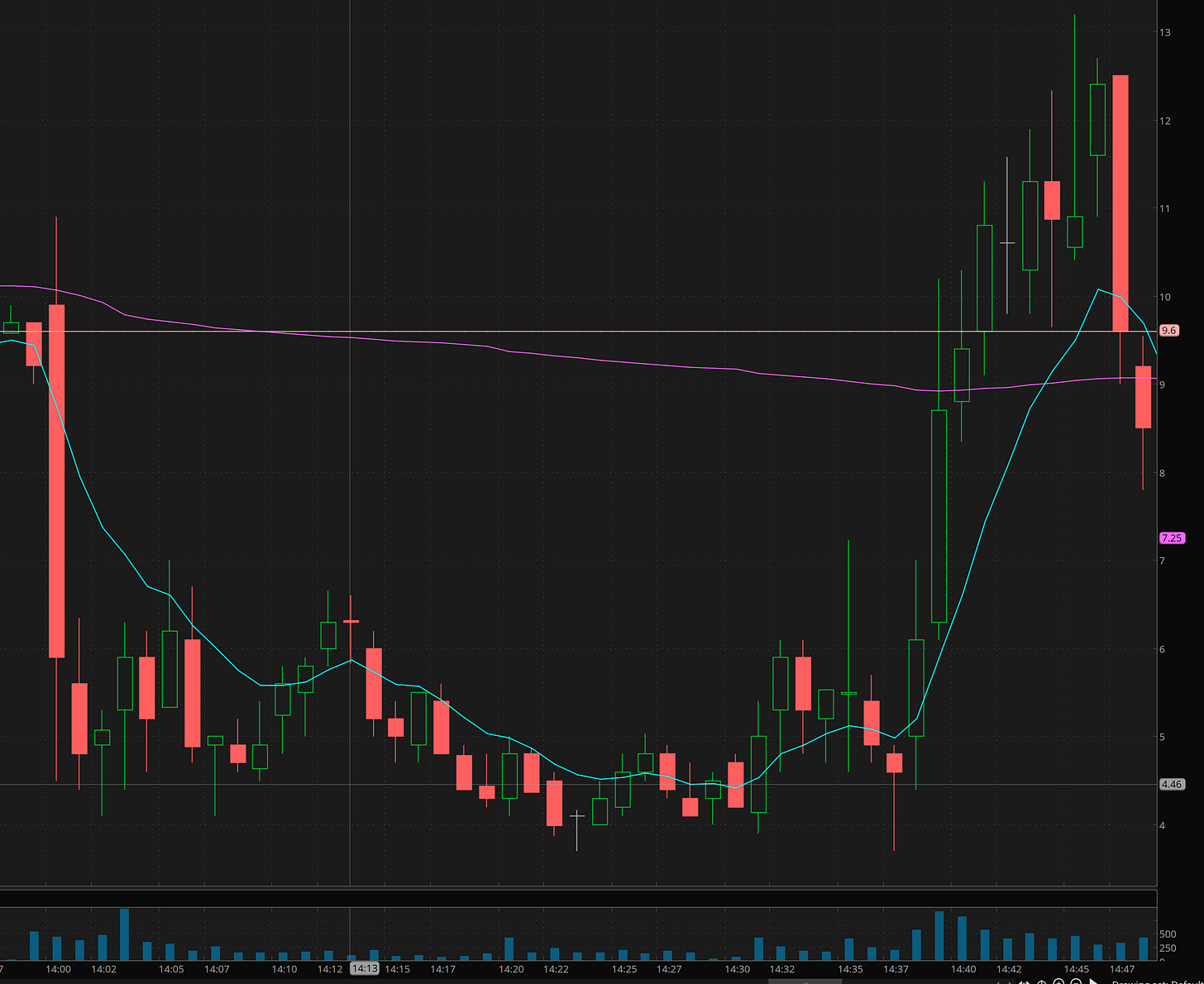
Task: Click the tallest volume bar near 14:03
Action: [x=125, y=934]
